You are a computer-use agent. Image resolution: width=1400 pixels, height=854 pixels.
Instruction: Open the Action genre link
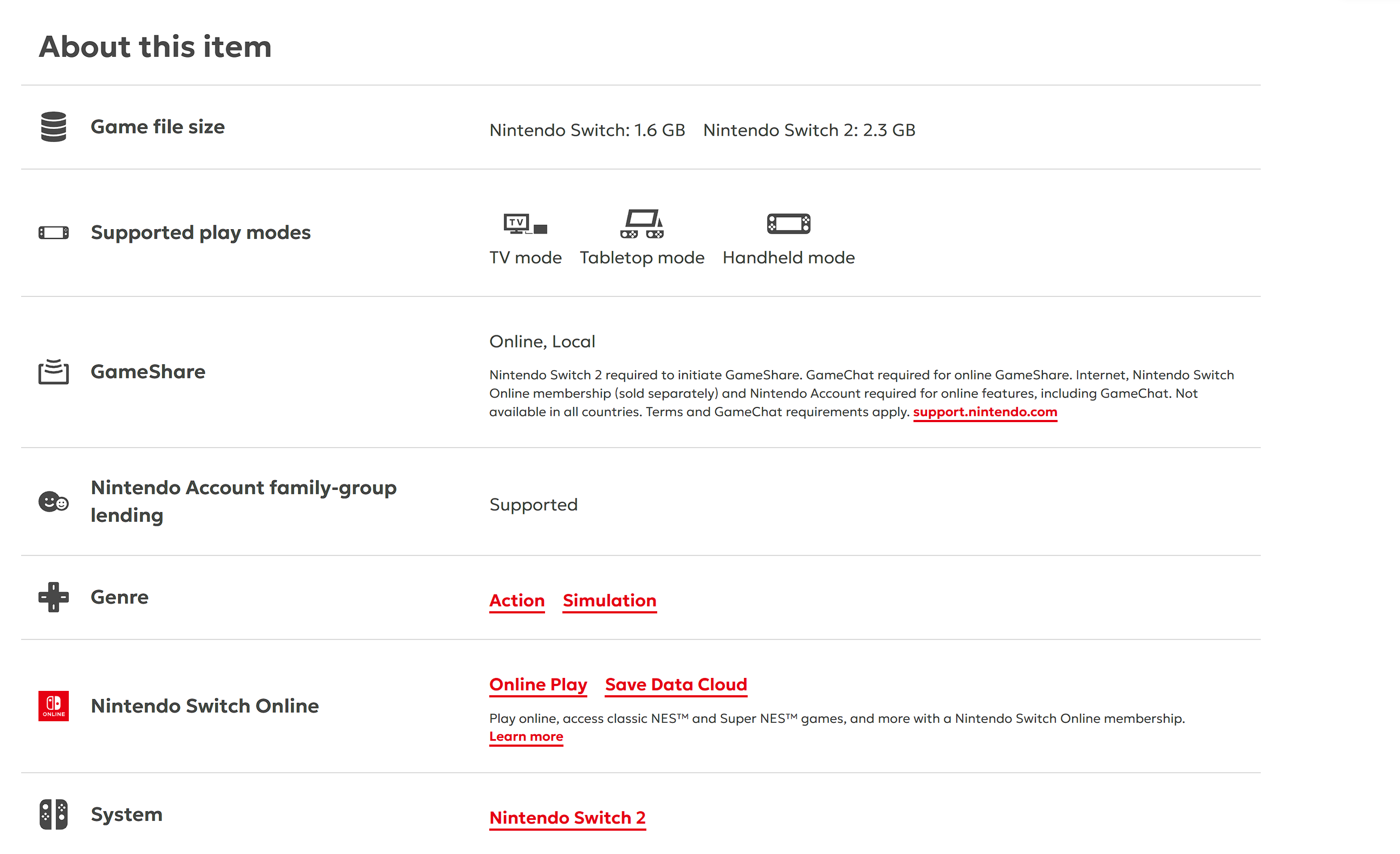point(516,600)
